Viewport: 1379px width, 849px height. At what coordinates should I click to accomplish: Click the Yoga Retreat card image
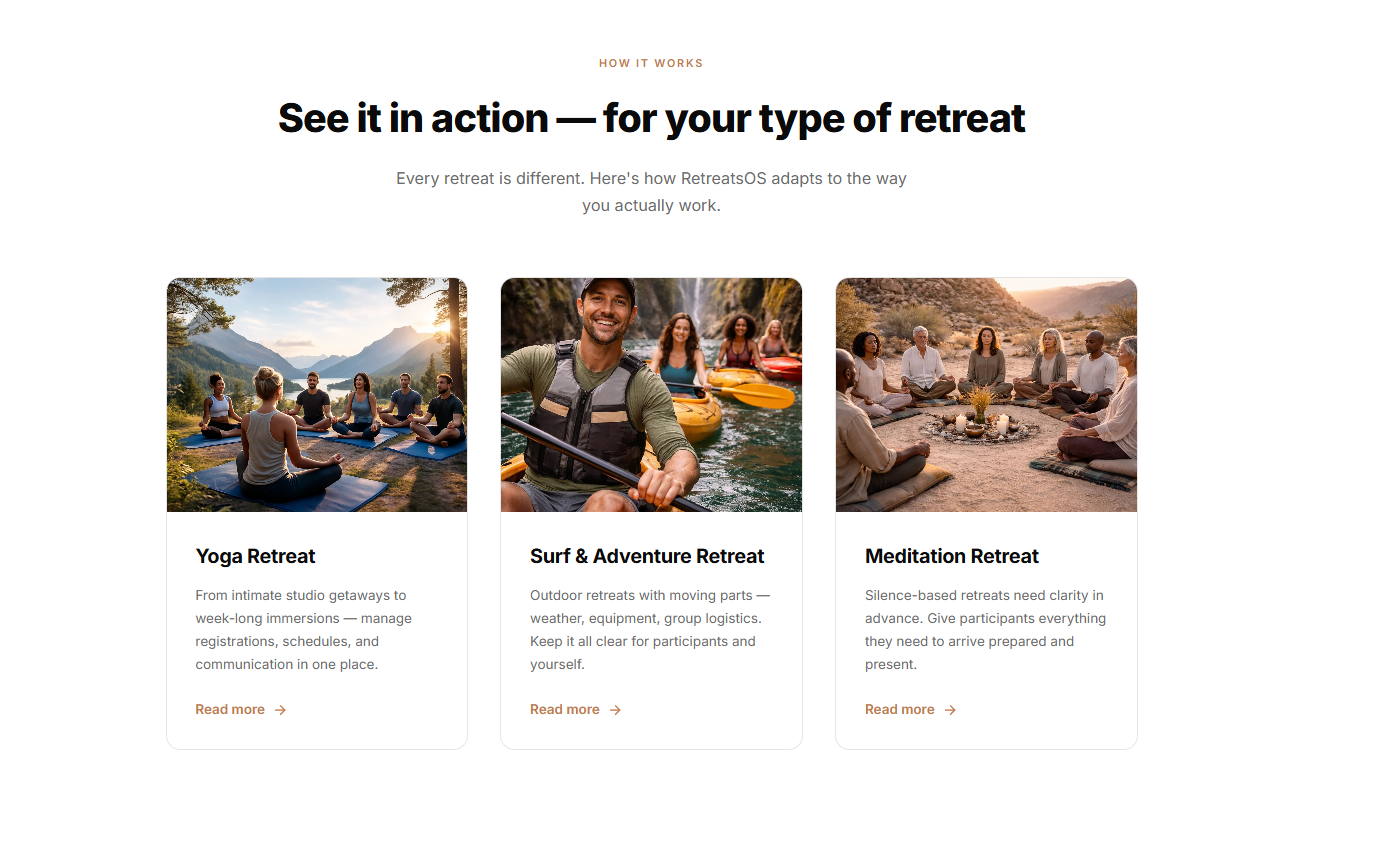coord(317,395)
